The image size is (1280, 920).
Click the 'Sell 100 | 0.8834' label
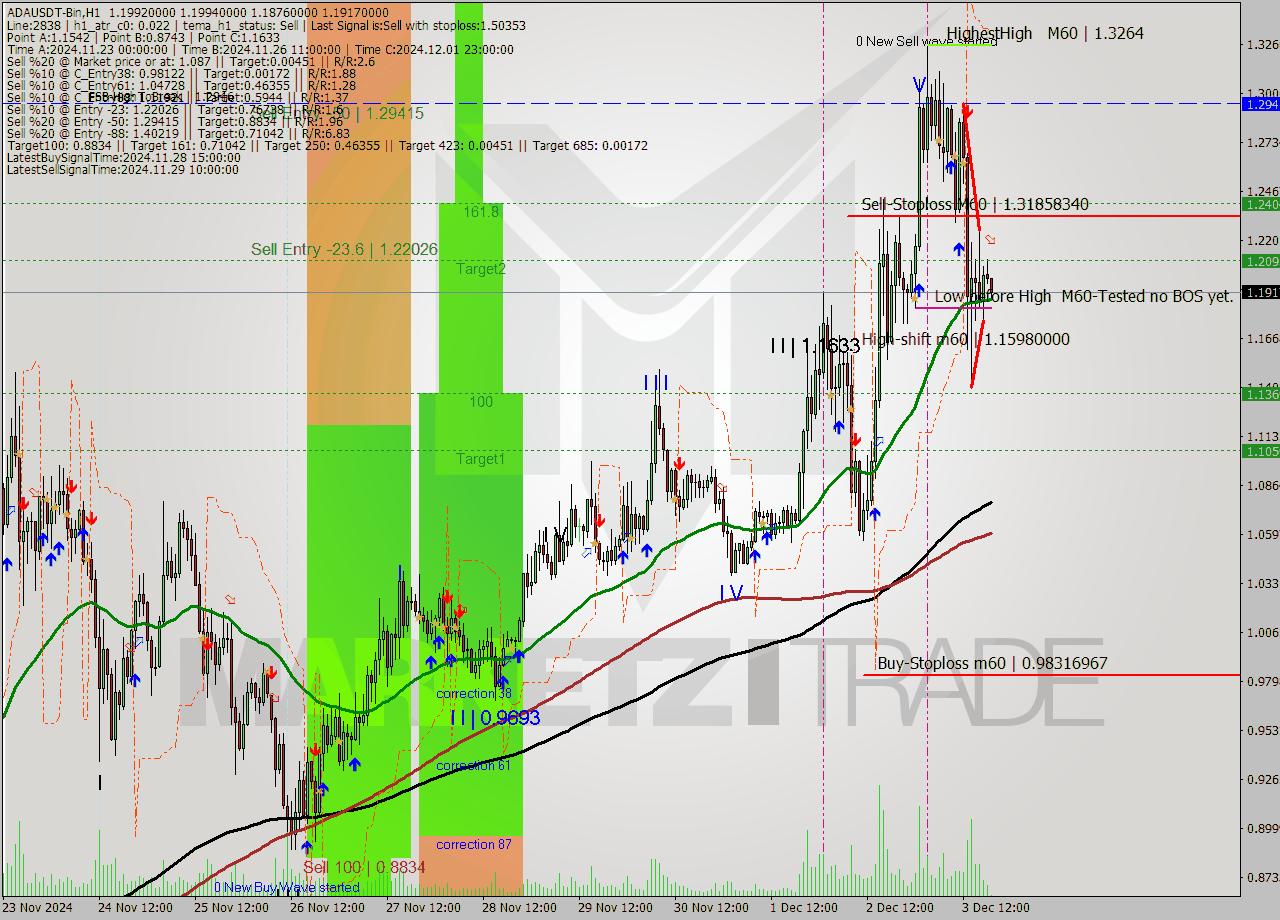(x=365, y=867)
